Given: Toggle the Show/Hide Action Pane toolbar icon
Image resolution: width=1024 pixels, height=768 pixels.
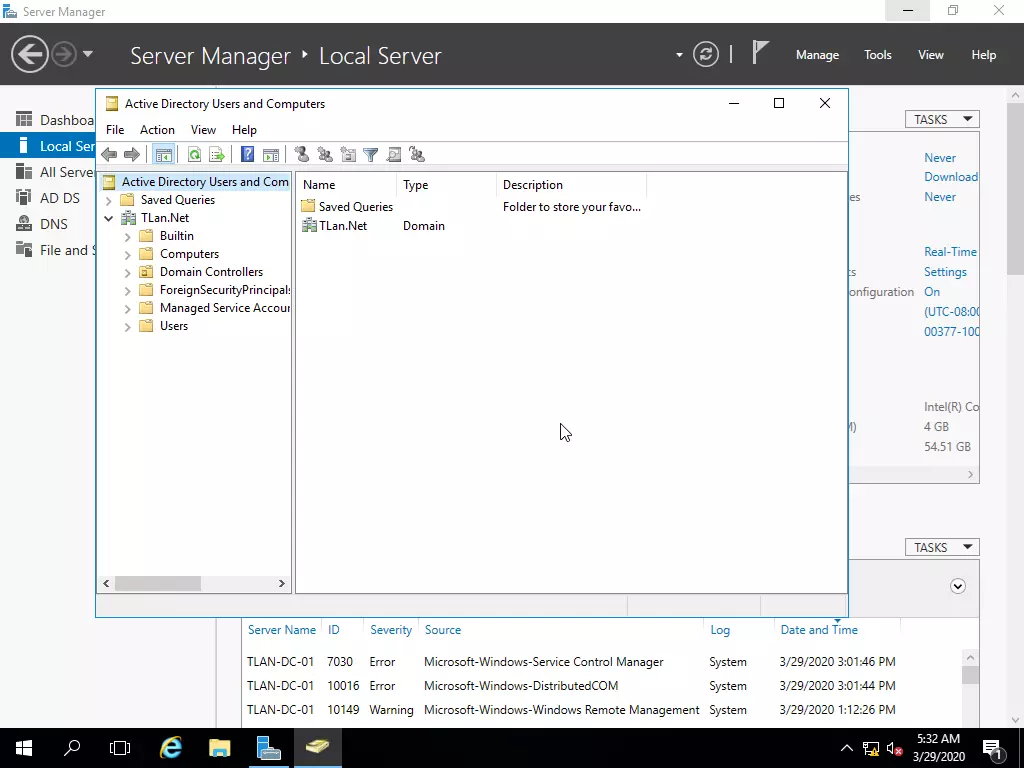Looking at the screenshot, I should click(x=270, y=155).
